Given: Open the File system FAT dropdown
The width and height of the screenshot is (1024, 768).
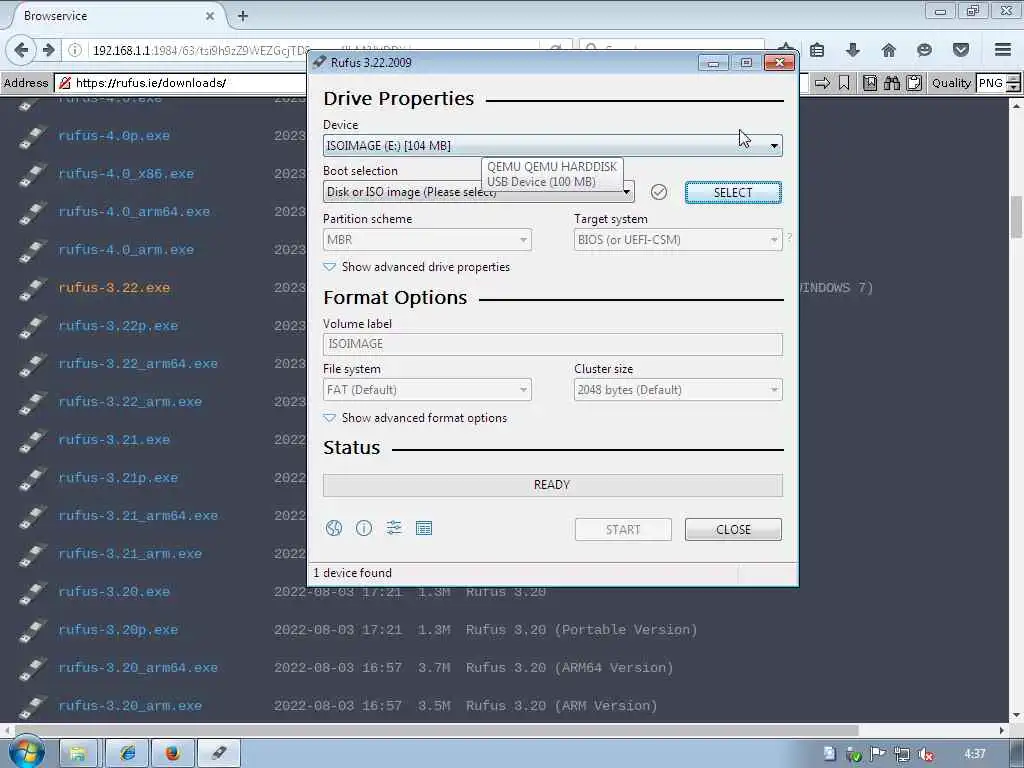Looking at the screenshot, I should click(427, 390).
